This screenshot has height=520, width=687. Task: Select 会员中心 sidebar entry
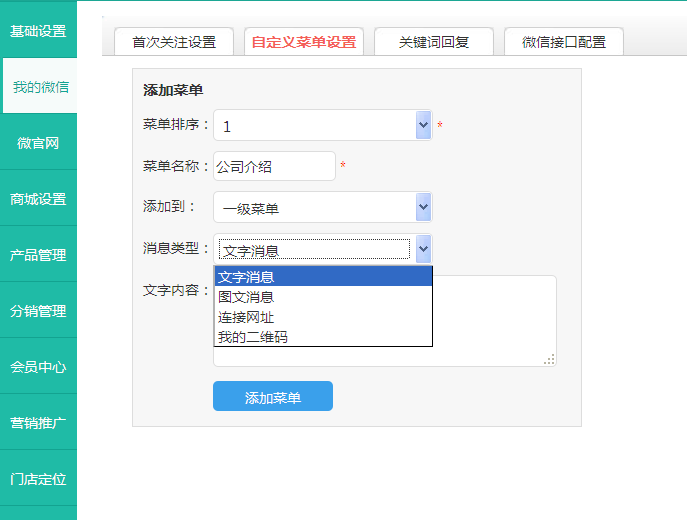coord(38,367)
